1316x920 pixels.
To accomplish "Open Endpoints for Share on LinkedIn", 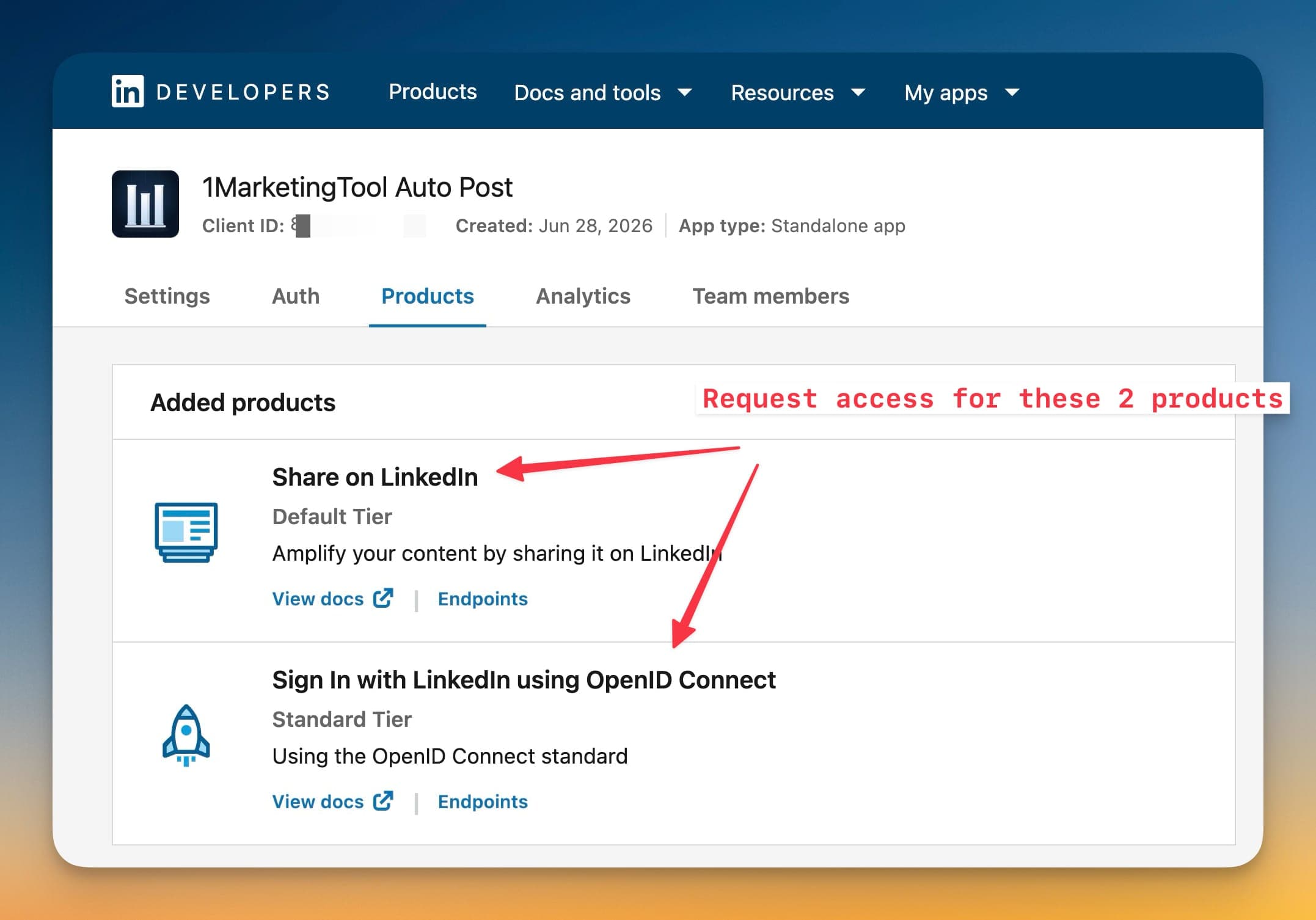I will coord(483,599).
